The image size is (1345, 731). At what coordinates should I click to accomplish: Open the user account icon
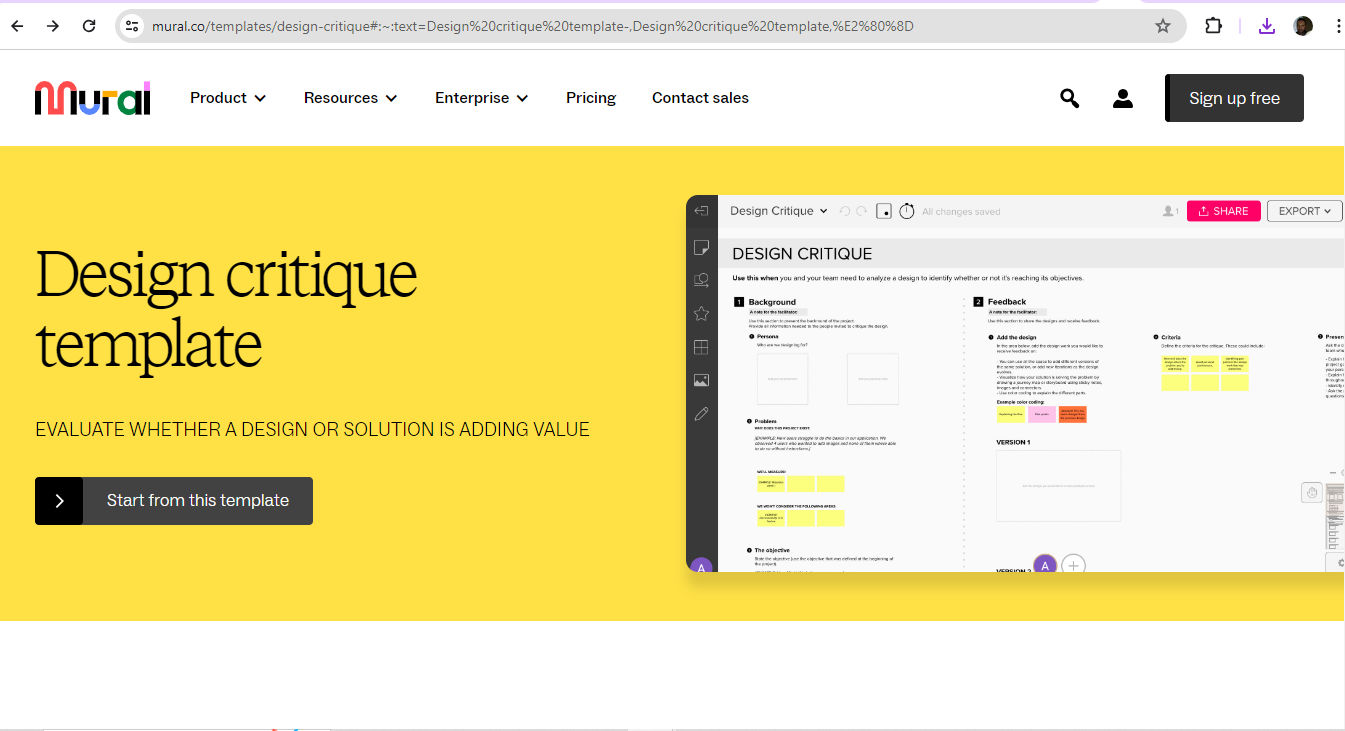1123,98
